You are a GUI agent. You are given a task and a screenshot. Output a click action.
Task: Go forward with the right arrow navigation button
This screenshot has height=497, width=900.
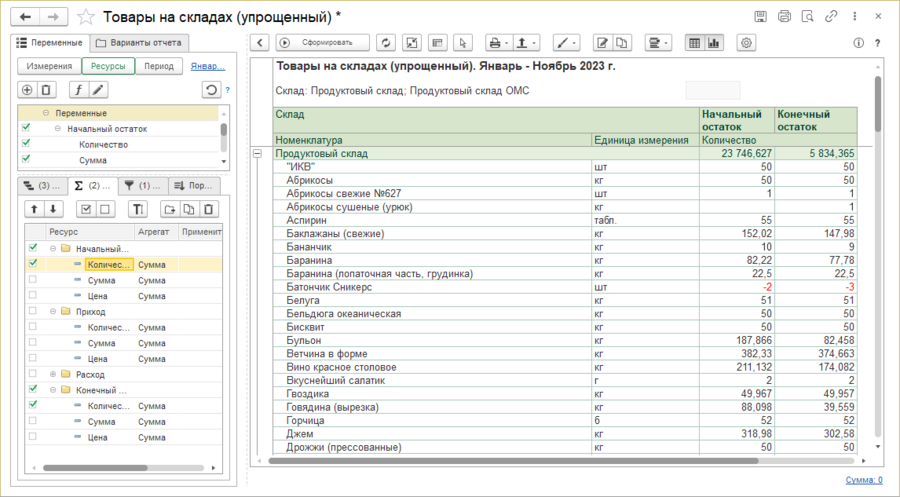[x=53, y=17]
